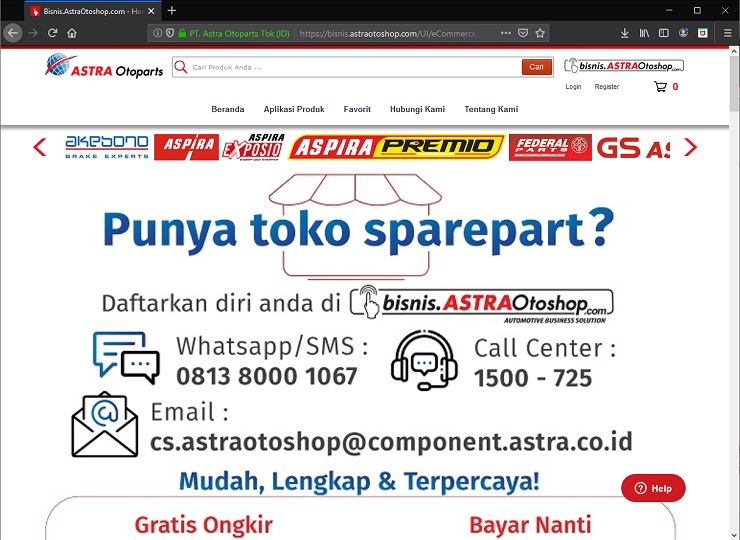The image size is (740, 540).
Task: Click the Gratis Ongkir heading
Action: coord(203,525)
